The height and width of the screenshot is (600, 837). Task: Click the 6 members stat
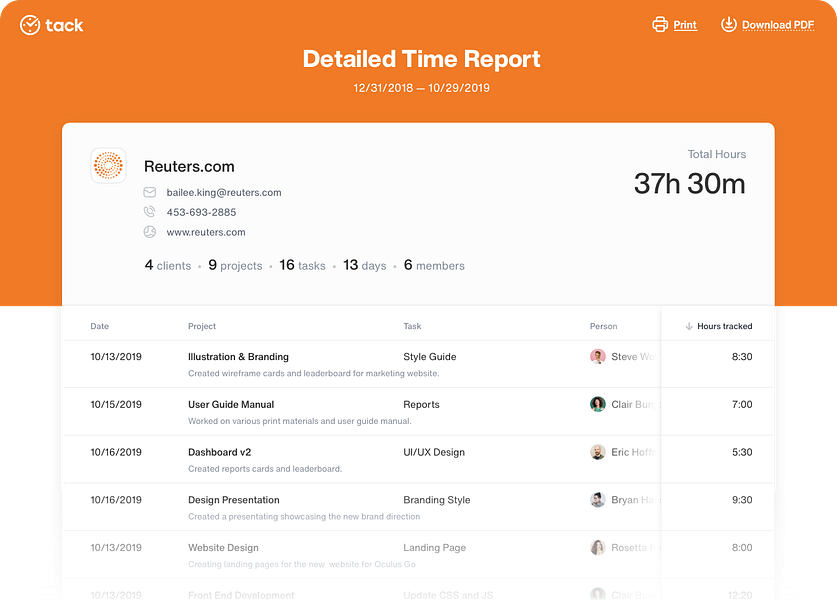pyautogui.click(x=434, y=265)
